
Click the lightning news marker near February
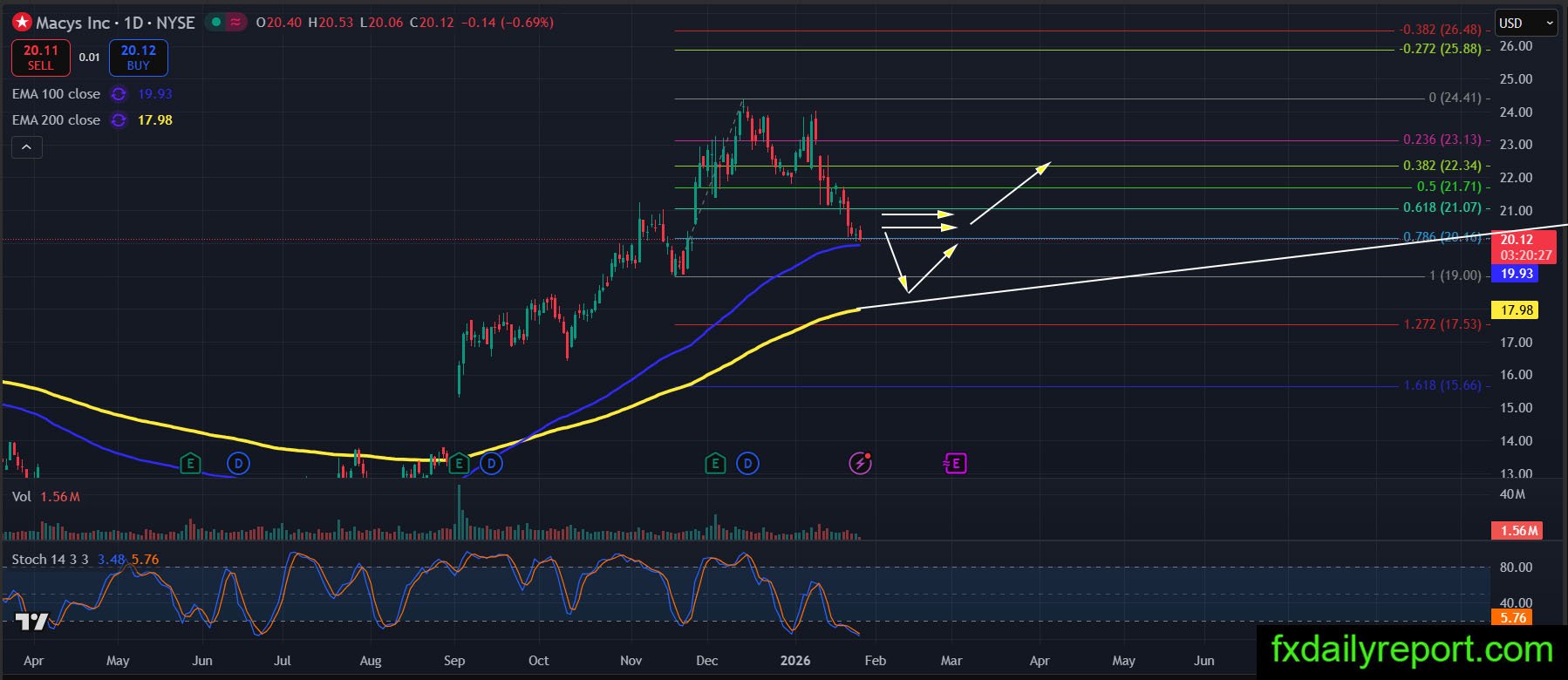pos(861,464)
